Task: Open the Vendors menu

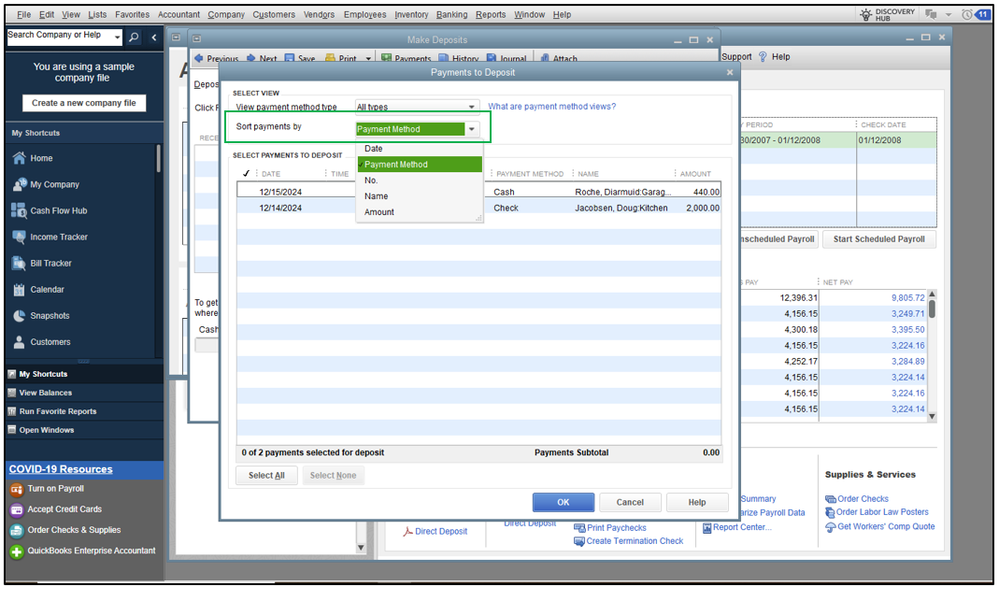Action: tap(319, 14)
